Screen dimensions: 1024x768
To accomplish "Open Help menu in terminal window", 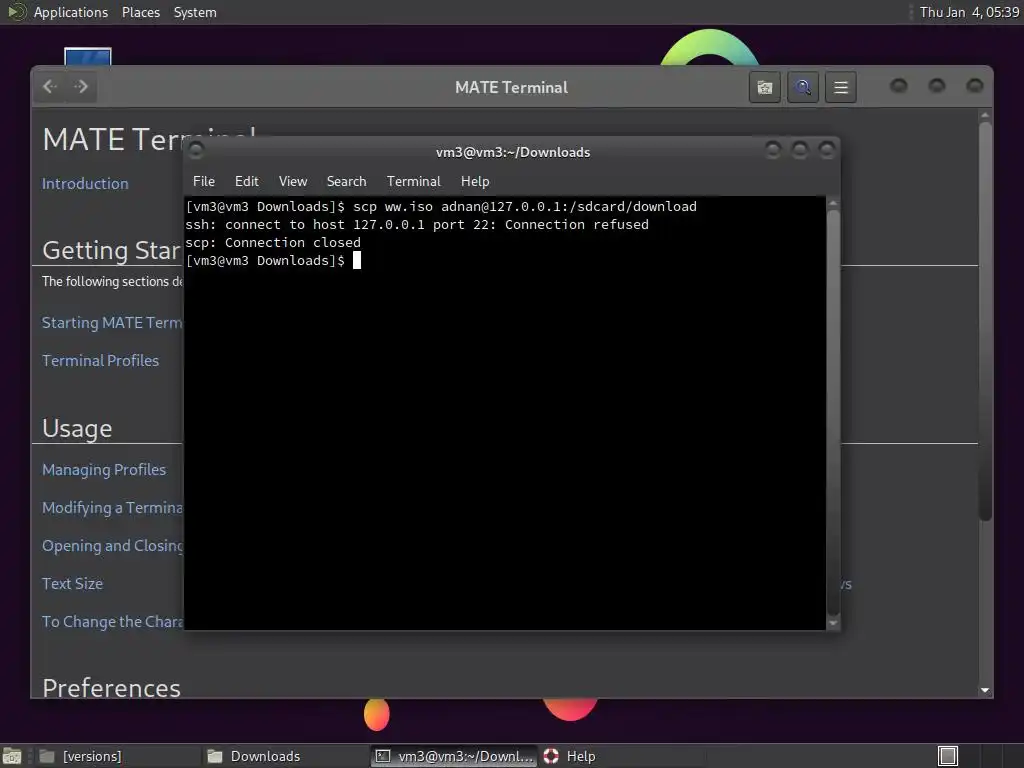I will (475, 182).
